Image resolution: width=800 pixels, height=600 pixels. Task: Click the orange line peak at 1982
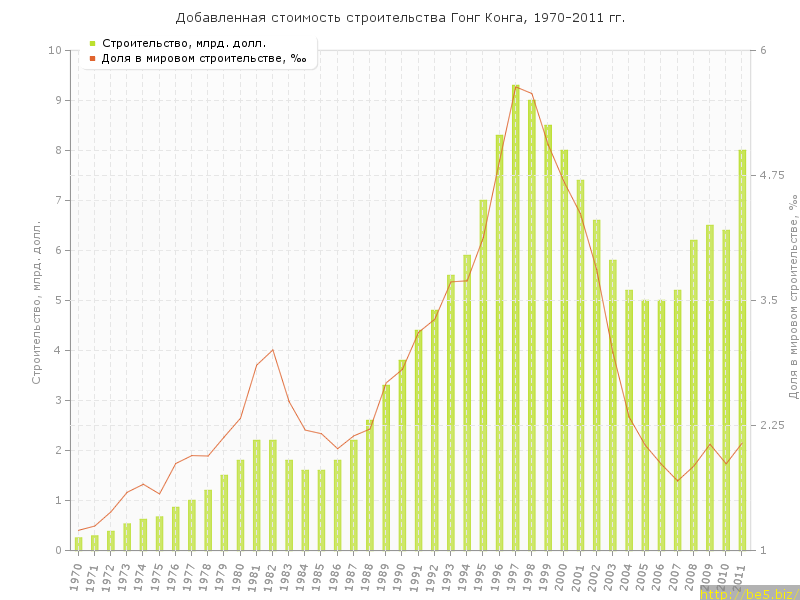coord(272,349)
